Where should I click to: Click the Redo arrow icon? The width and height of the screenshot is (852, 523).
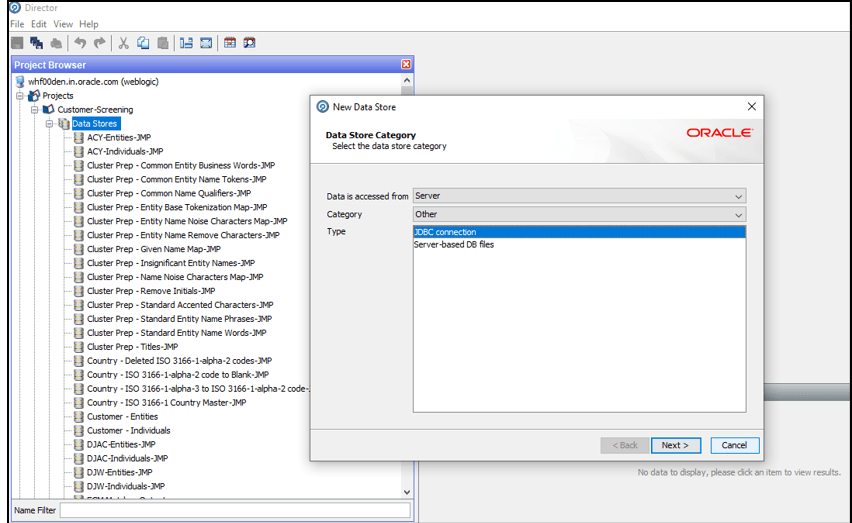(x=99, y=43)
